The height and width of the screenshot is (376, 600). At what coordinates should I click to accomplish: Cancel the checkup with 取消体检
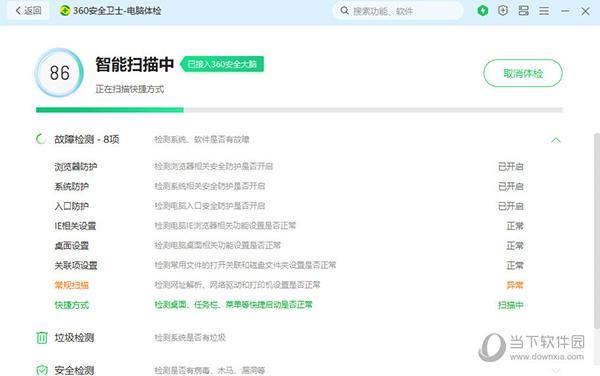point(523,73)
